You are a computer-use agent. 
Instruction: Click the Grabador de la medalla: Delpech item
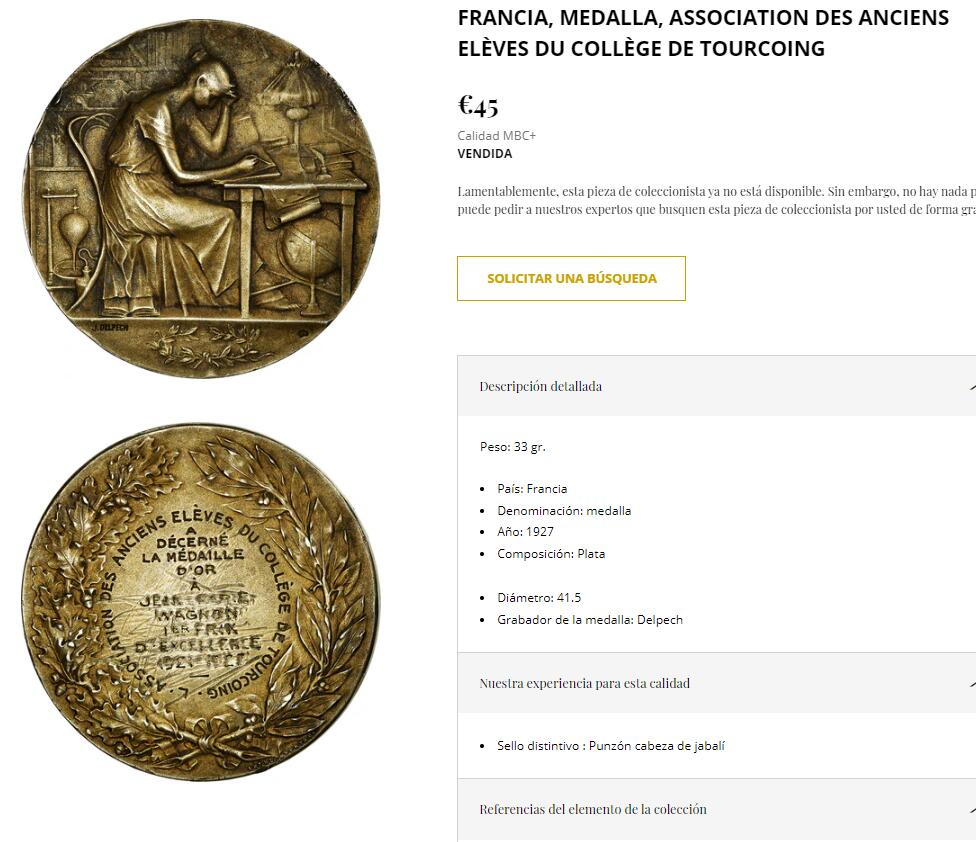(x=590, y=620)
